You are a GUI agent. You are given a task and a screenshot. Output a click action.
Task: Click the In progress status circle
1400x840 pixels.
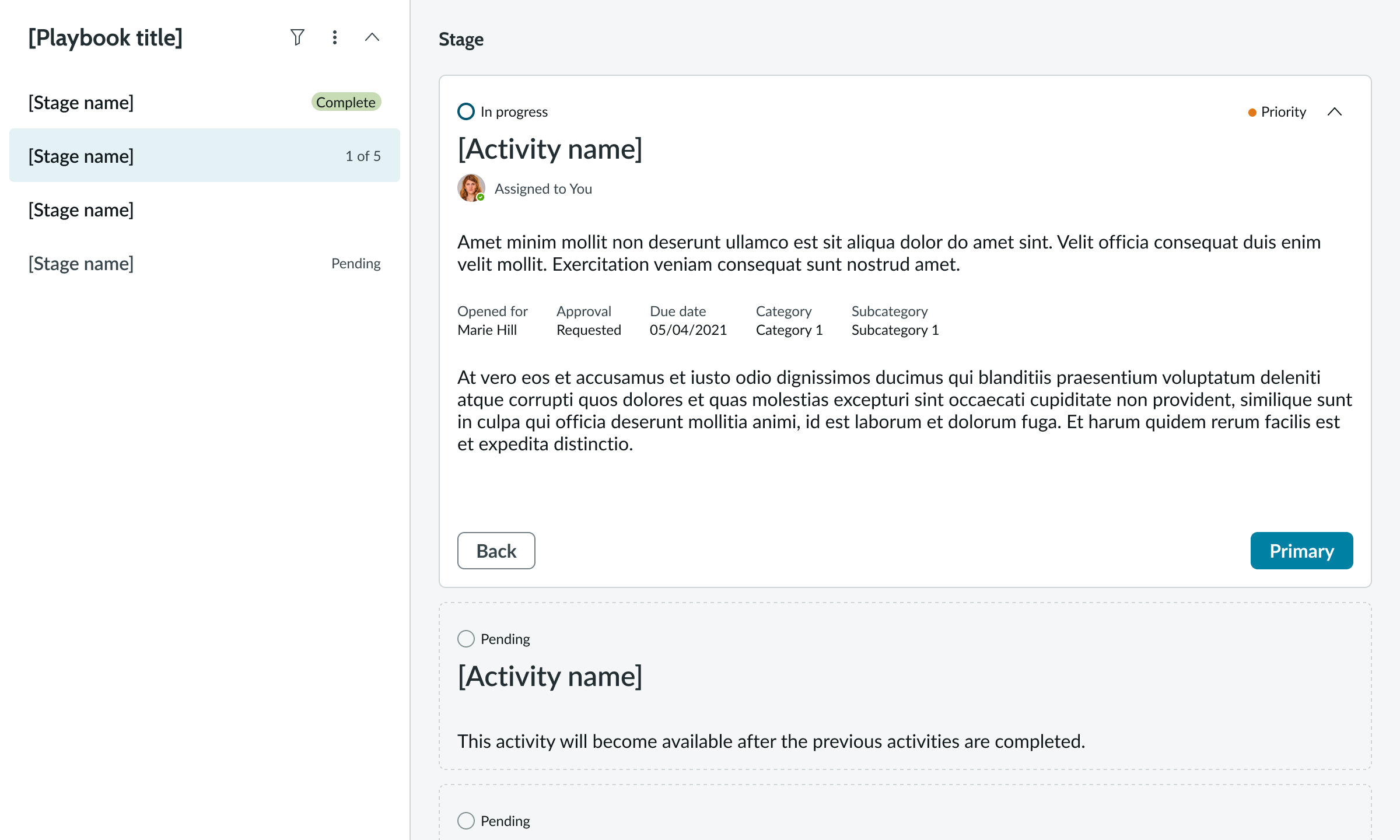[466, 111]
